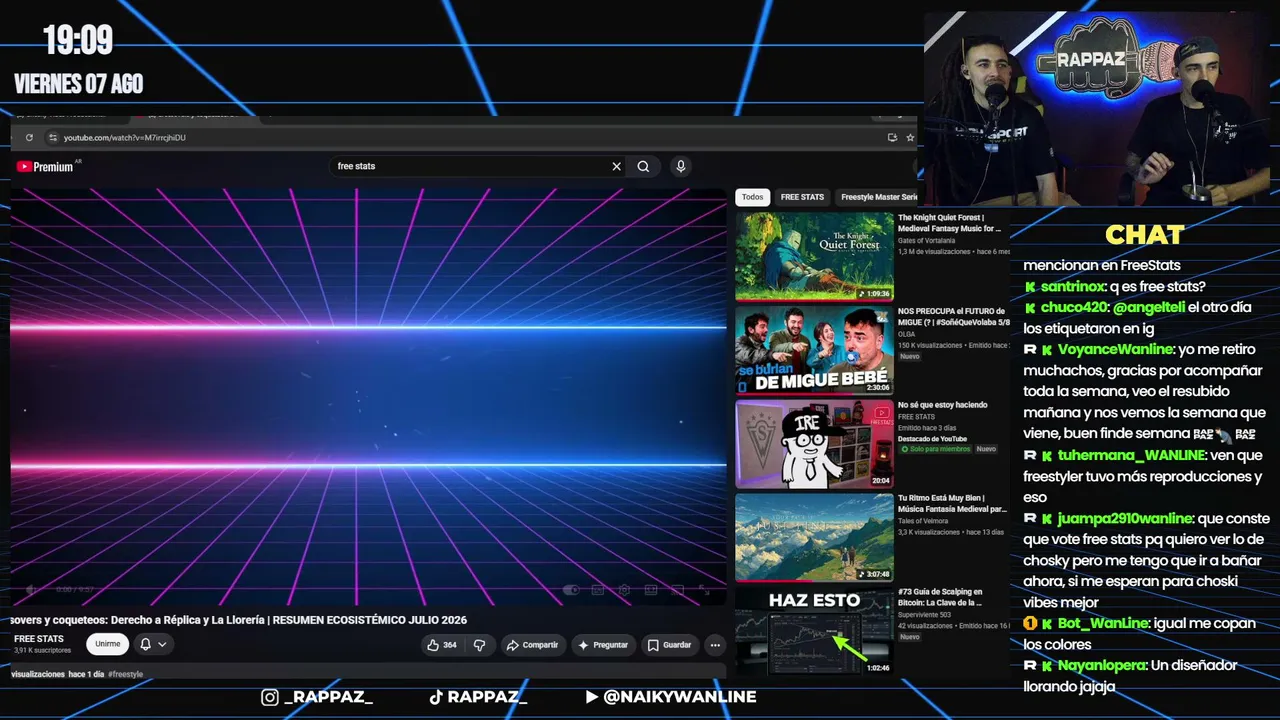Select the 'Todos' filter chip
The image size is (1280, 720).
753,197
